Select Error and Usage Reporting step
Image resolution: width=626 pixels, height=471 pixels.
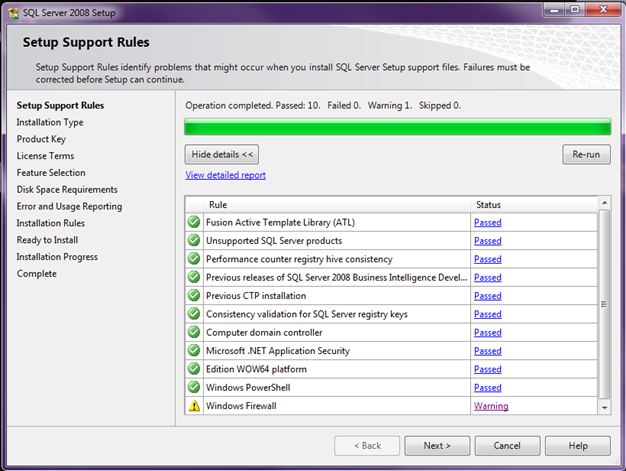pos(69,206)
